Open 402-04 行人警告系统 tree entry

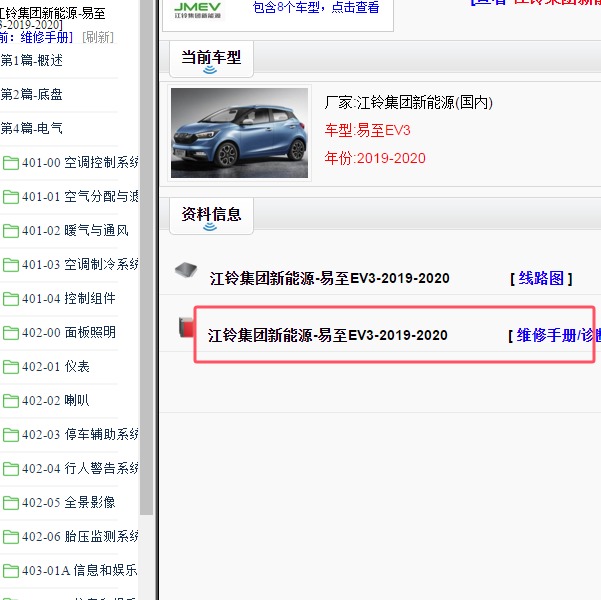coord(80,468)
